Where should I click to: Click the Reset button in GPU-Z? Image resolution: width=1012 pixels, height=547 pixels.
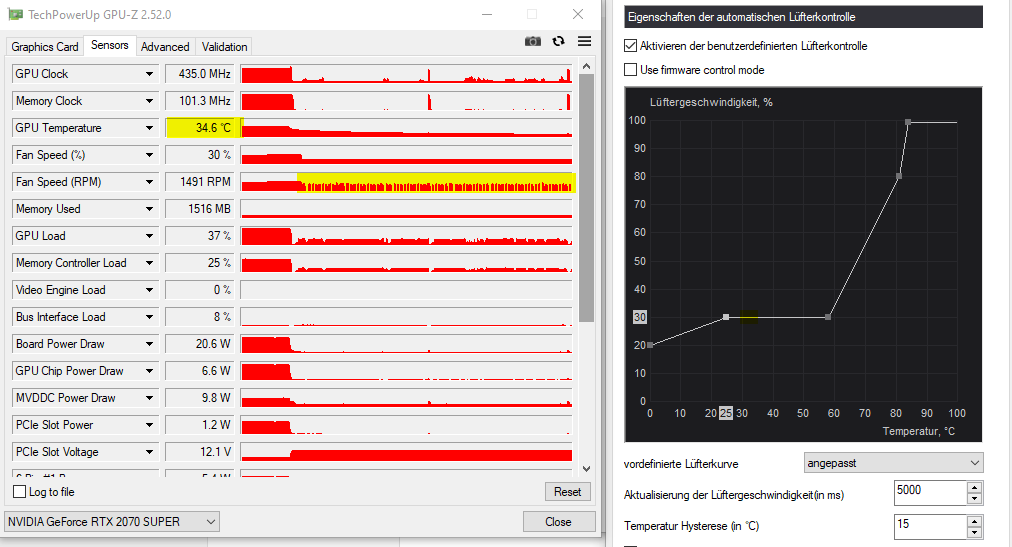pos(567,492)
